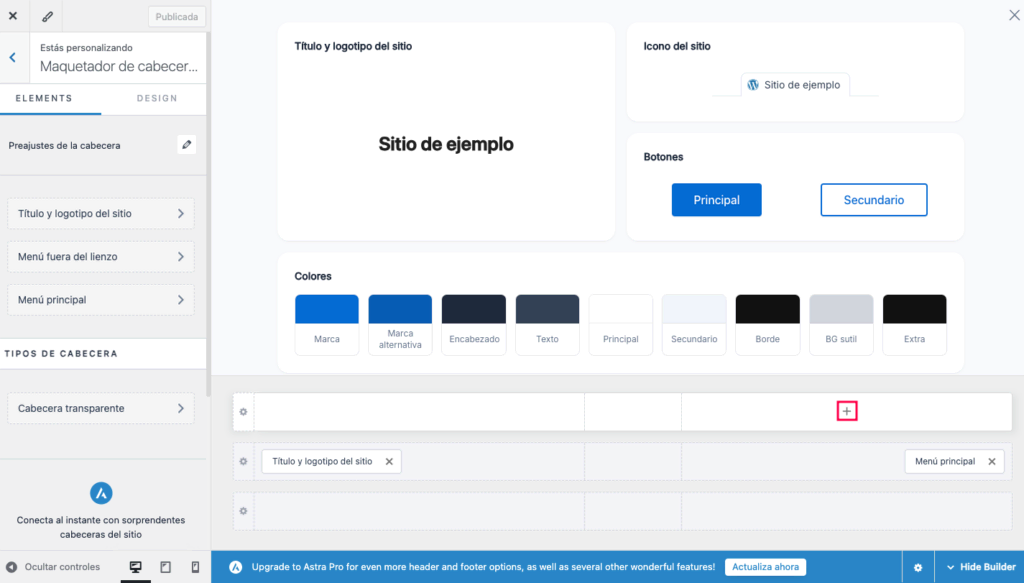
Task: Collapse builder using the 'Hide Builder' toggle
Action: click(981, 567)
